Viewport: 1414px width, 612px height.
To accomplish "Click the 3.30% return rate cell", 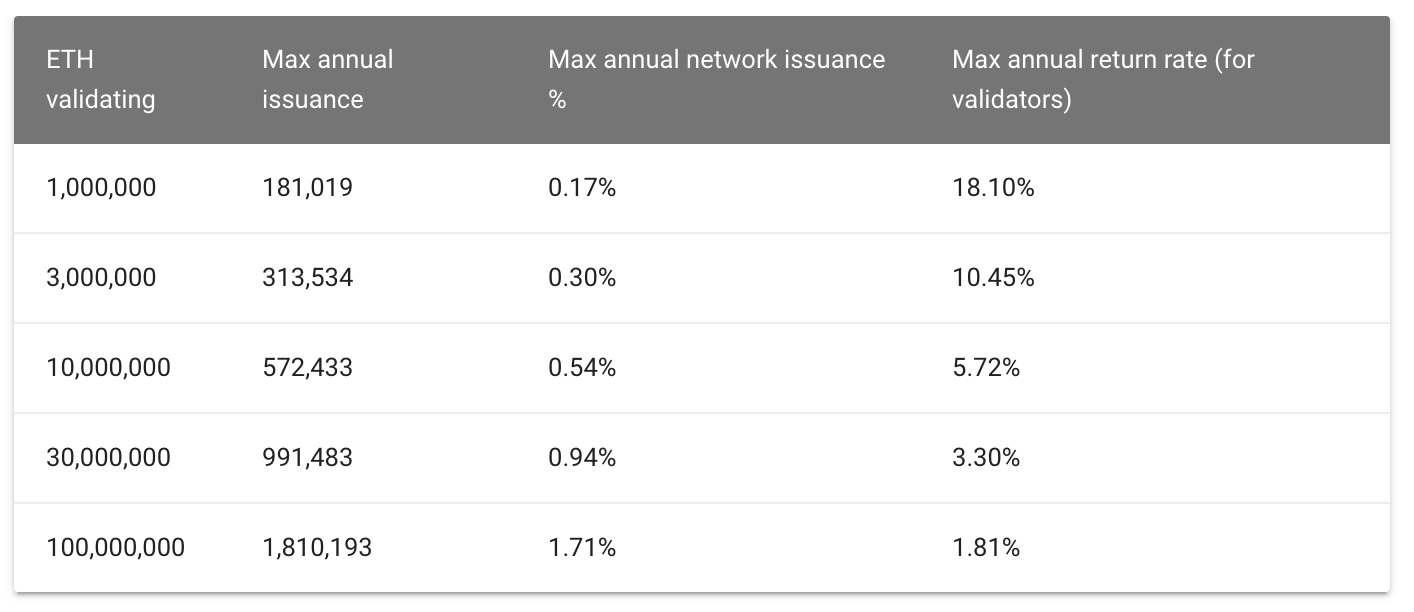I will click(x=985, y=458).
